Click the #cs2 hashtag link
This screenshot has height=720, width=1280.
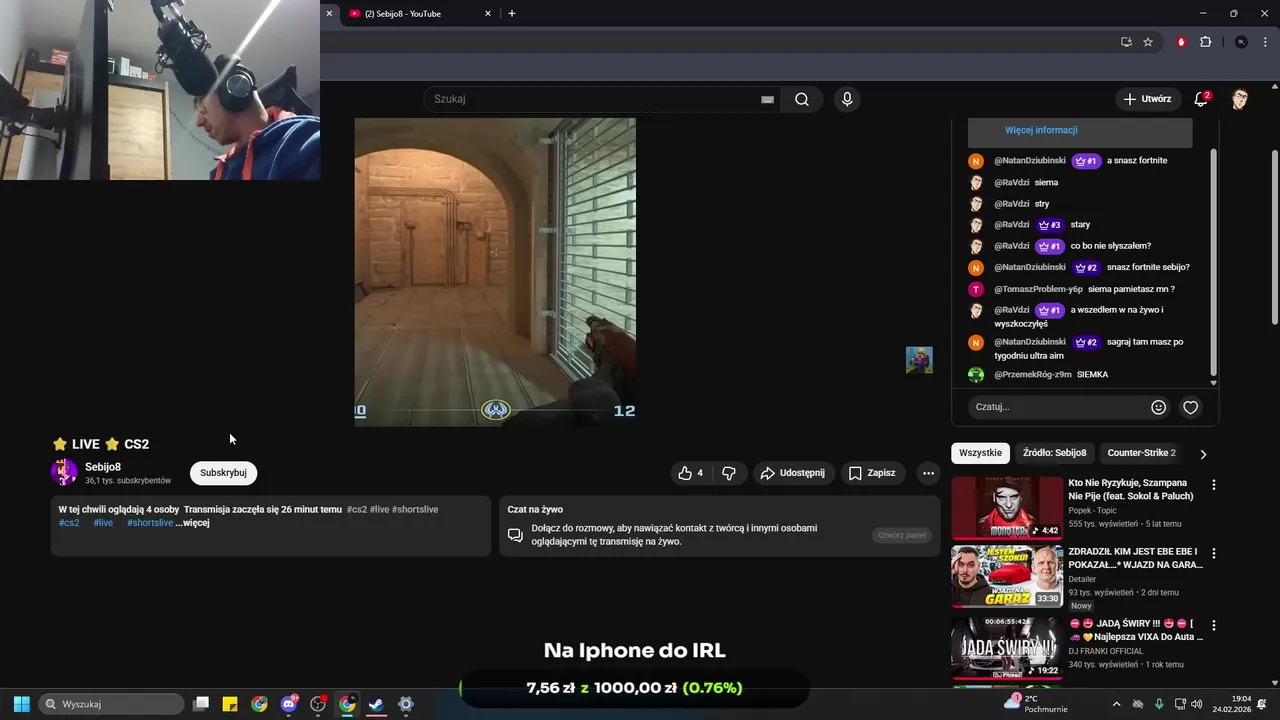(x=69, y=523)
